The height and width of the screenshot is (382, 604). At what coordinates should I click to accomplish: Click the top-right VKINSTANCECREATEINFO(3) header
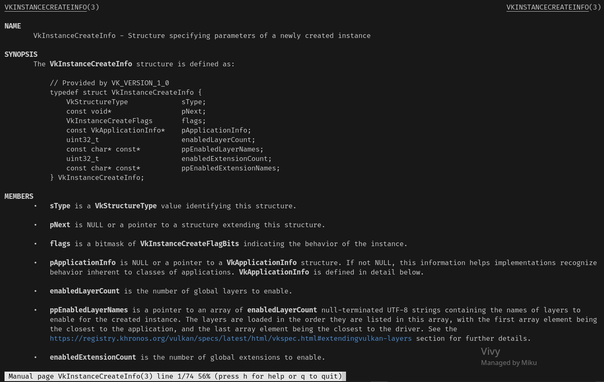click(553, 7)
